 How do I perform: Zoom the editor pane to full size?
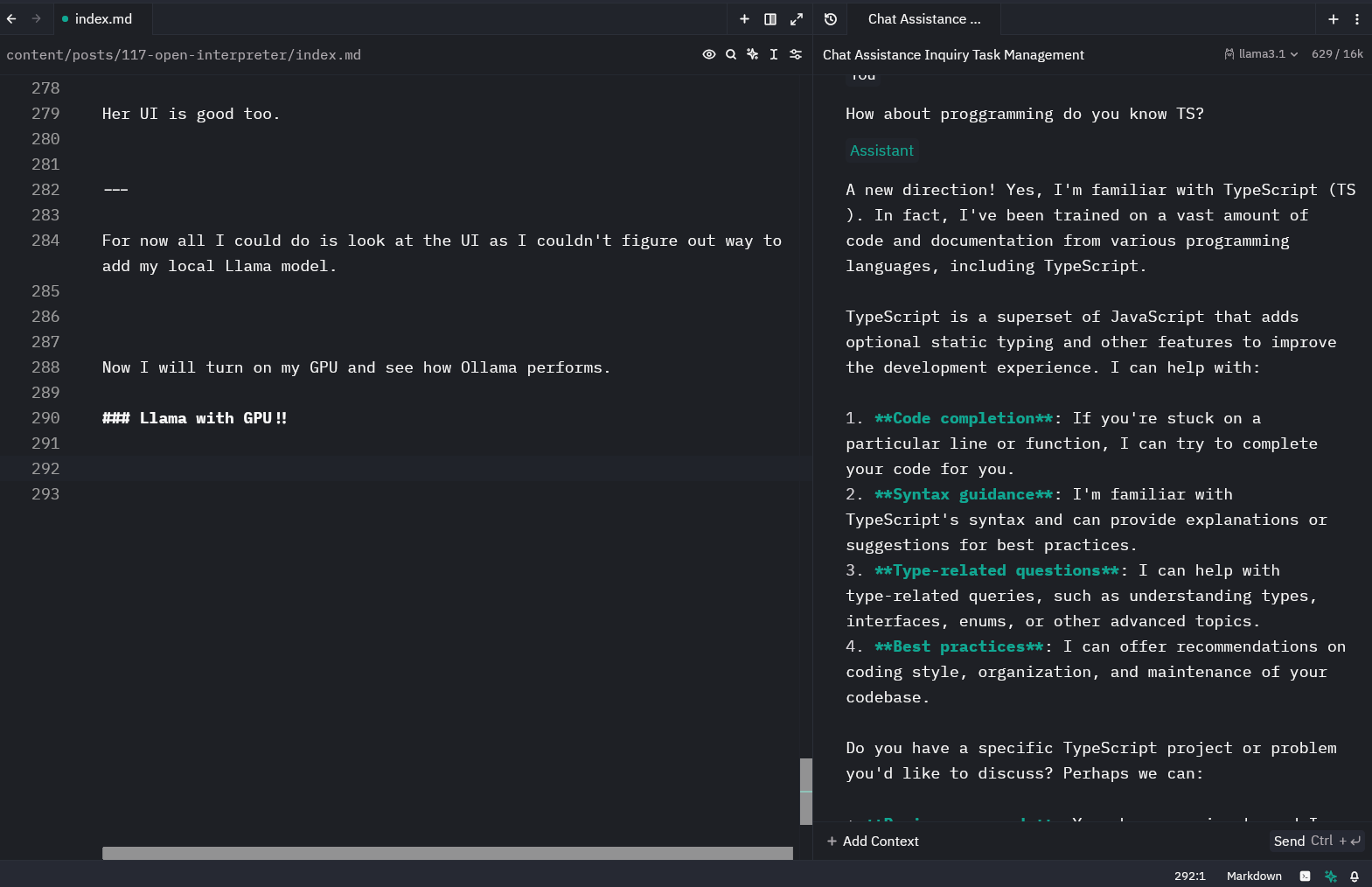pyautogui.click(x=797, y=18)
